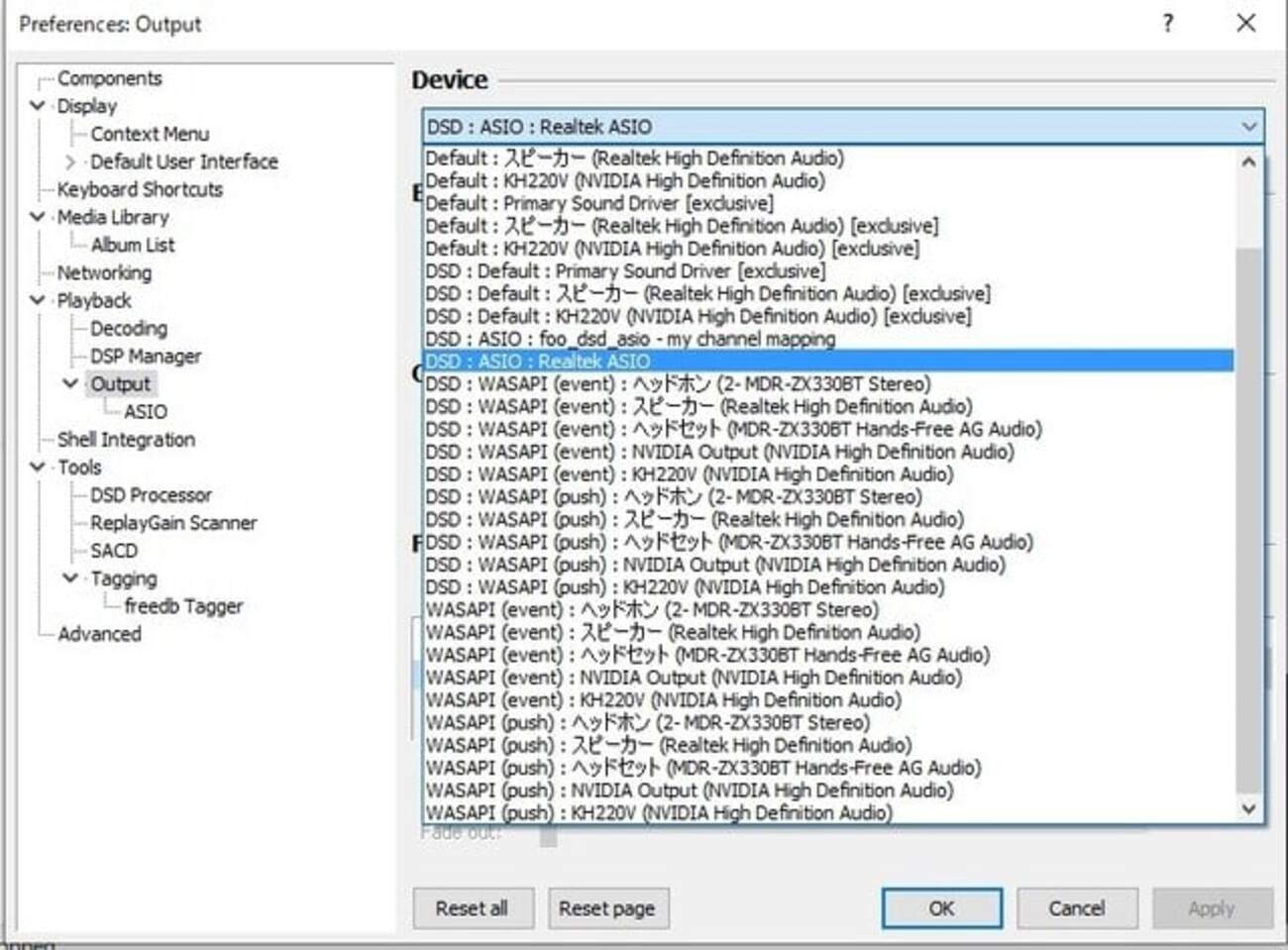1288x950 pixels.
Task: Select Decoding under Playback
Action: point(129,327)
